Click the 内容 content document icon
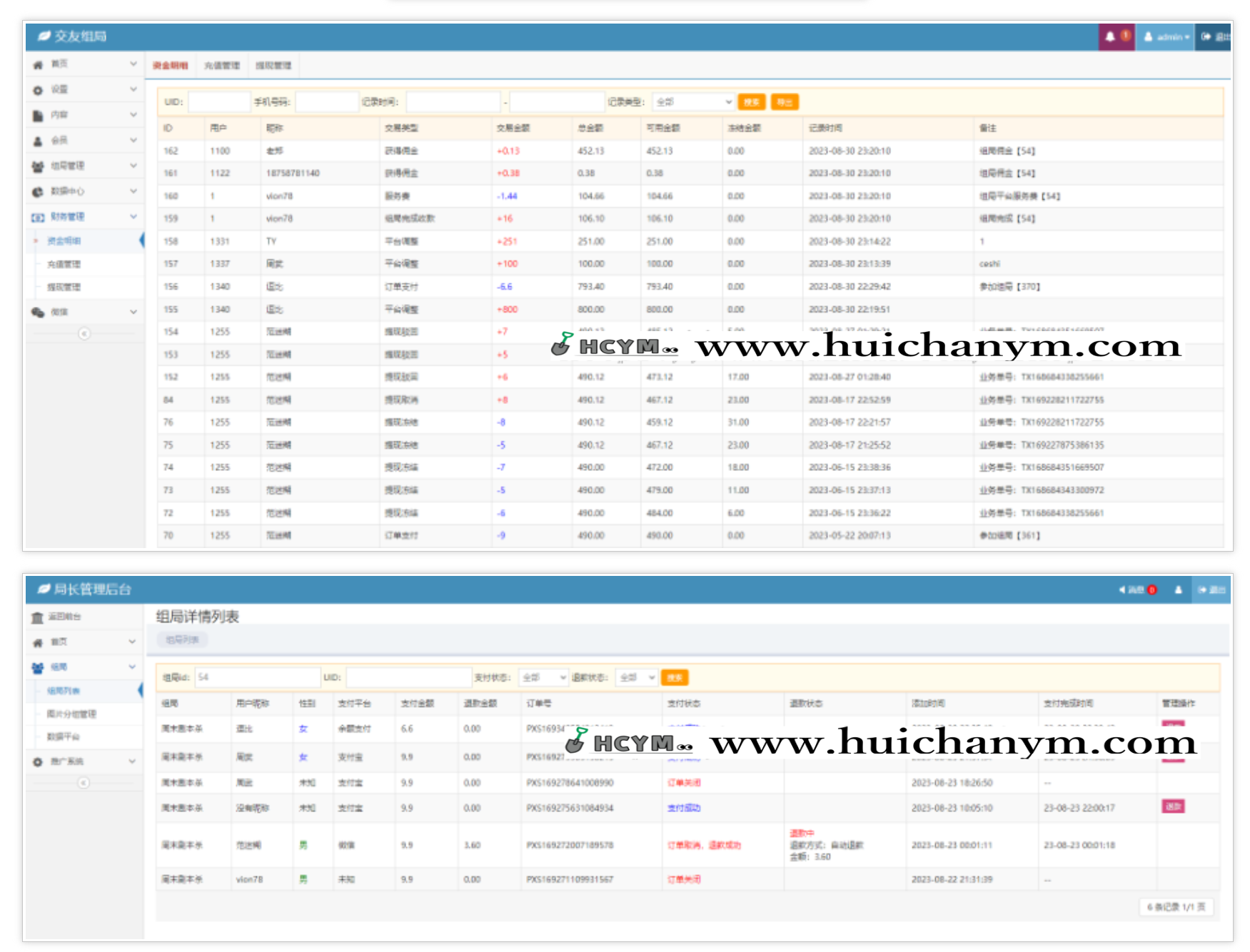This screenshot has height=952, width=1250. coord(38,115)
